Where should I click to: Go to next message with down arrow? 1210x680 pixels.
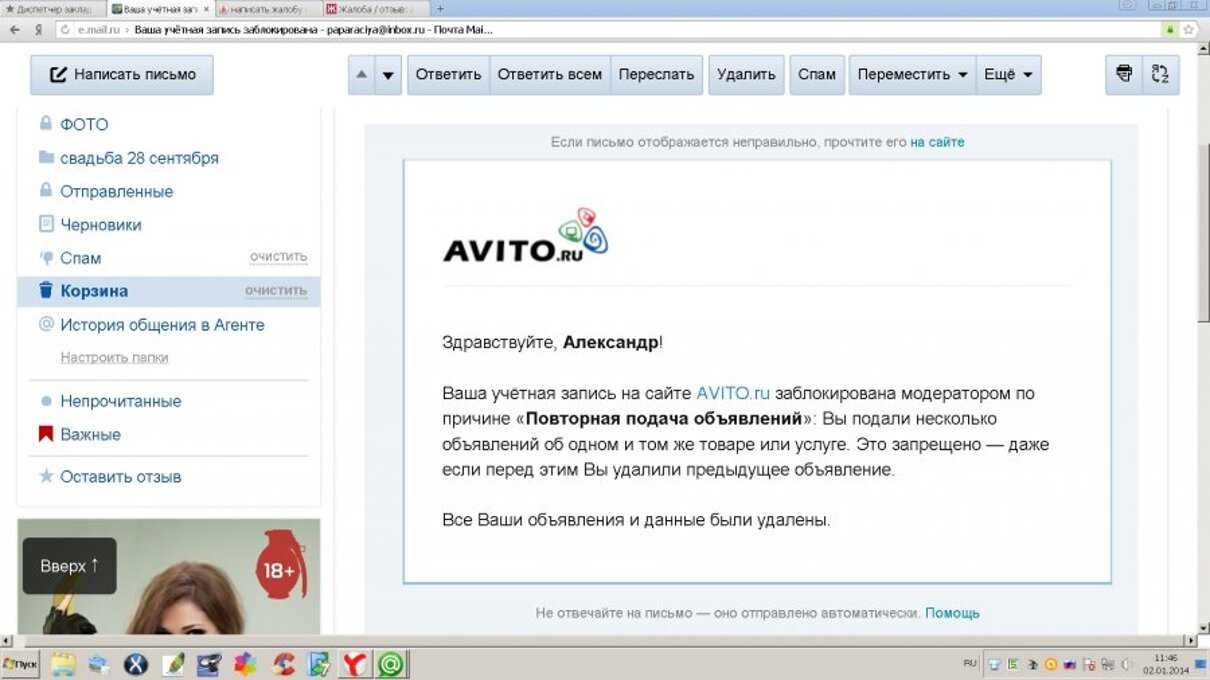388,75
